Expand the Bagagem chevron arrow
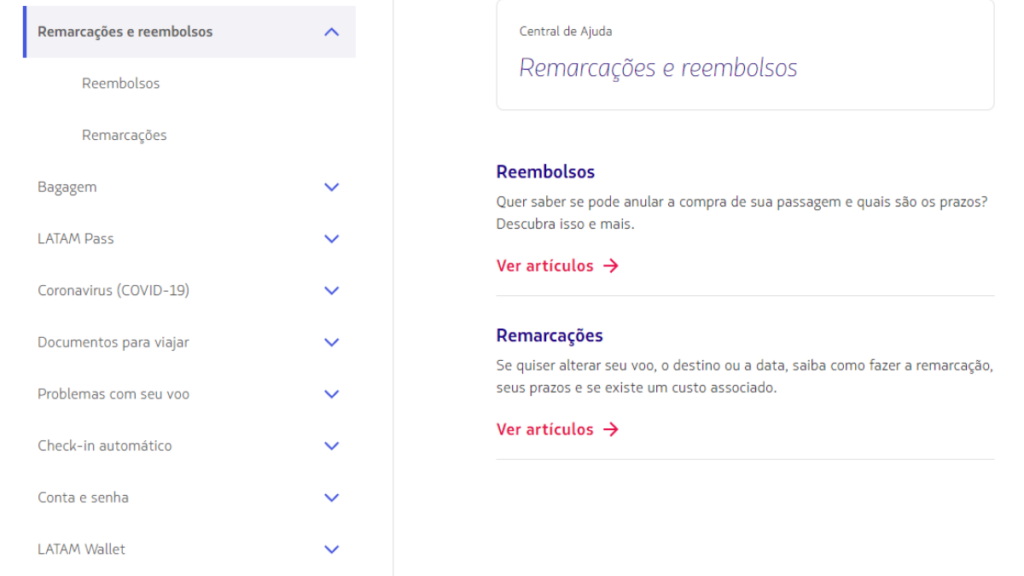 [332, 187]
